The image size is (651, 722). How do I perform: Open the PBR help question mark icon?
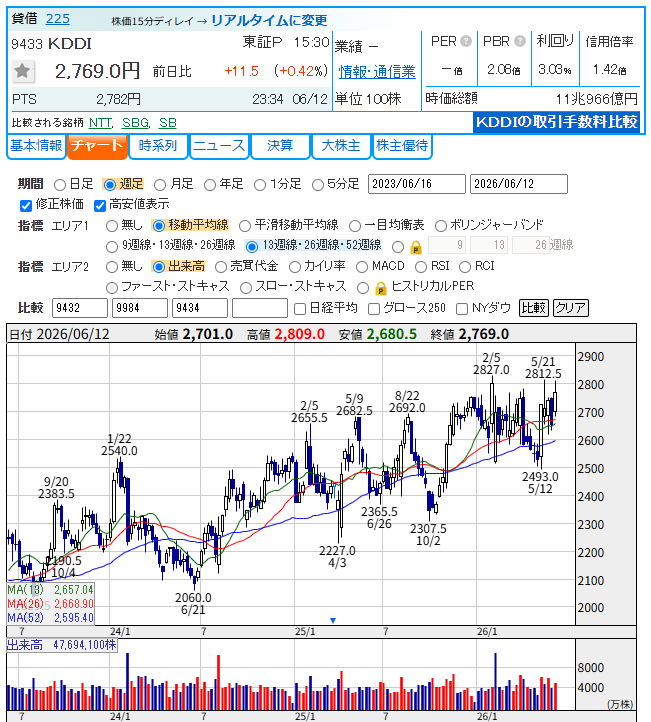tap(520, 41)
